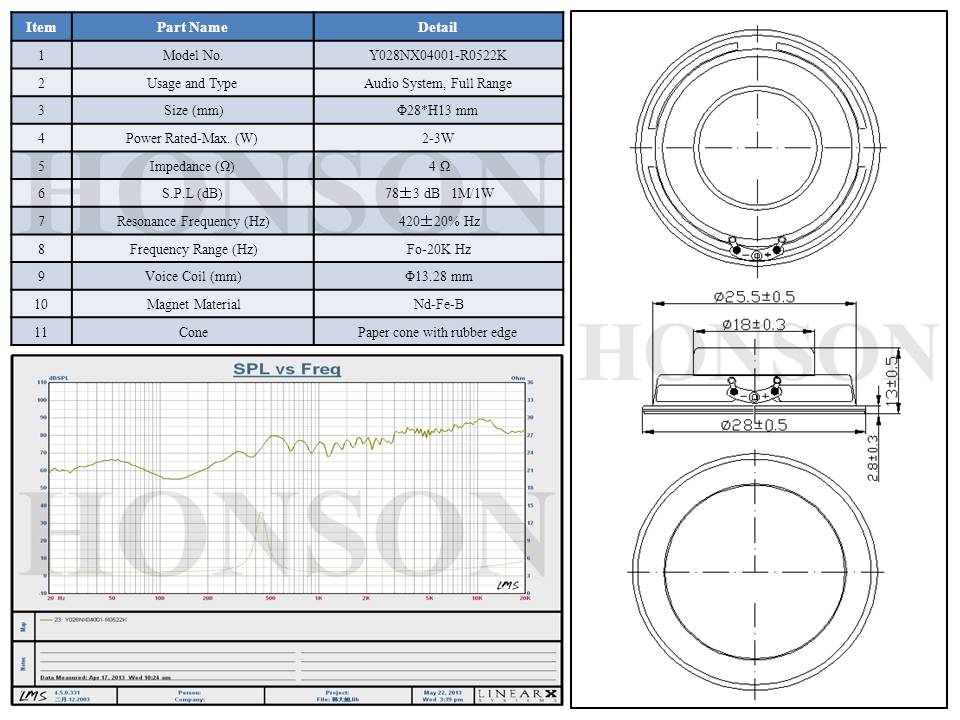Click the speaker bottom view drawing
This screenshot has height=720, width=960.
[x=756, y=571]
